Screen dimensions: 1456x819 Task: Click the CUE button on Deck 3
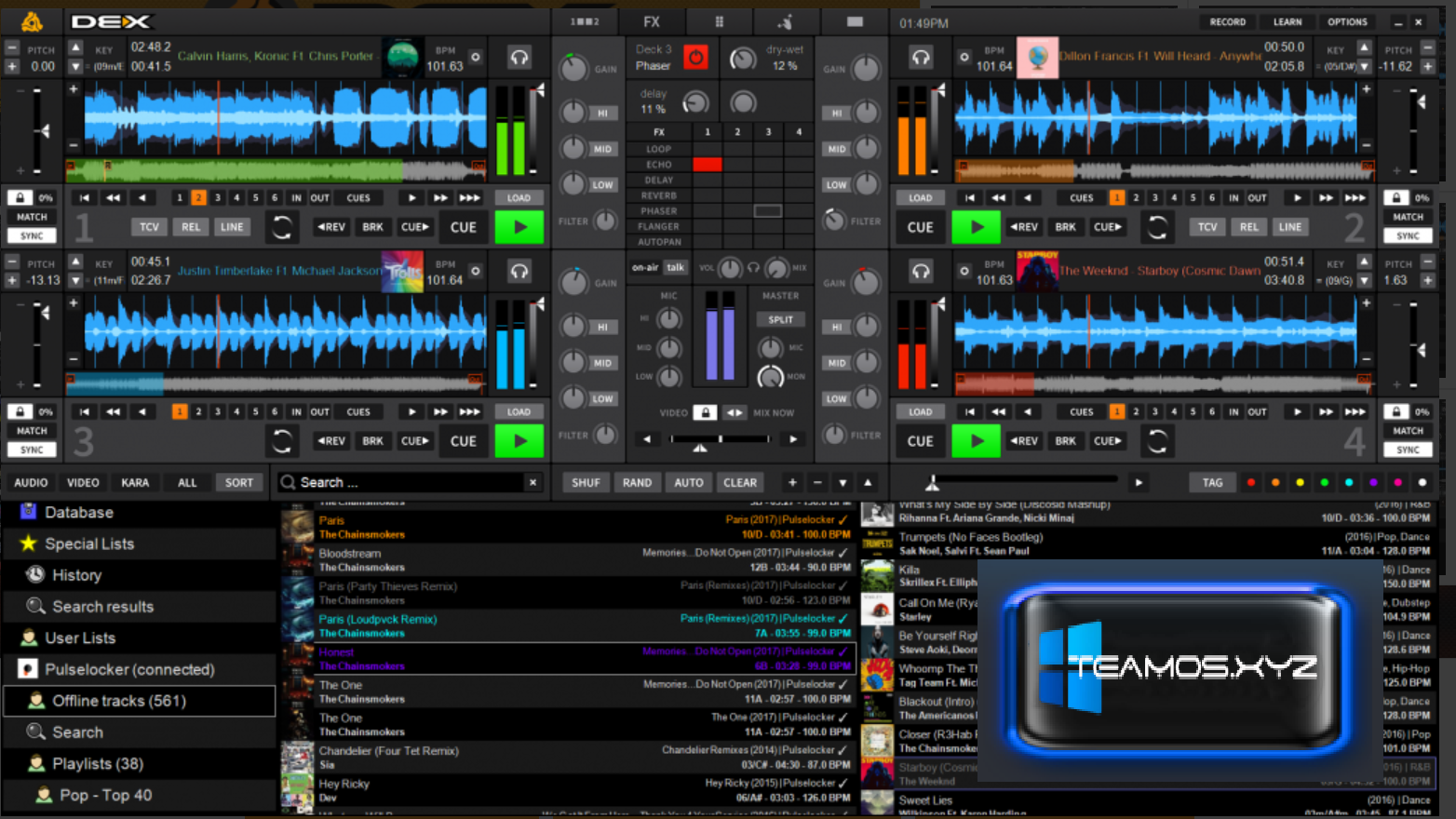464,441
